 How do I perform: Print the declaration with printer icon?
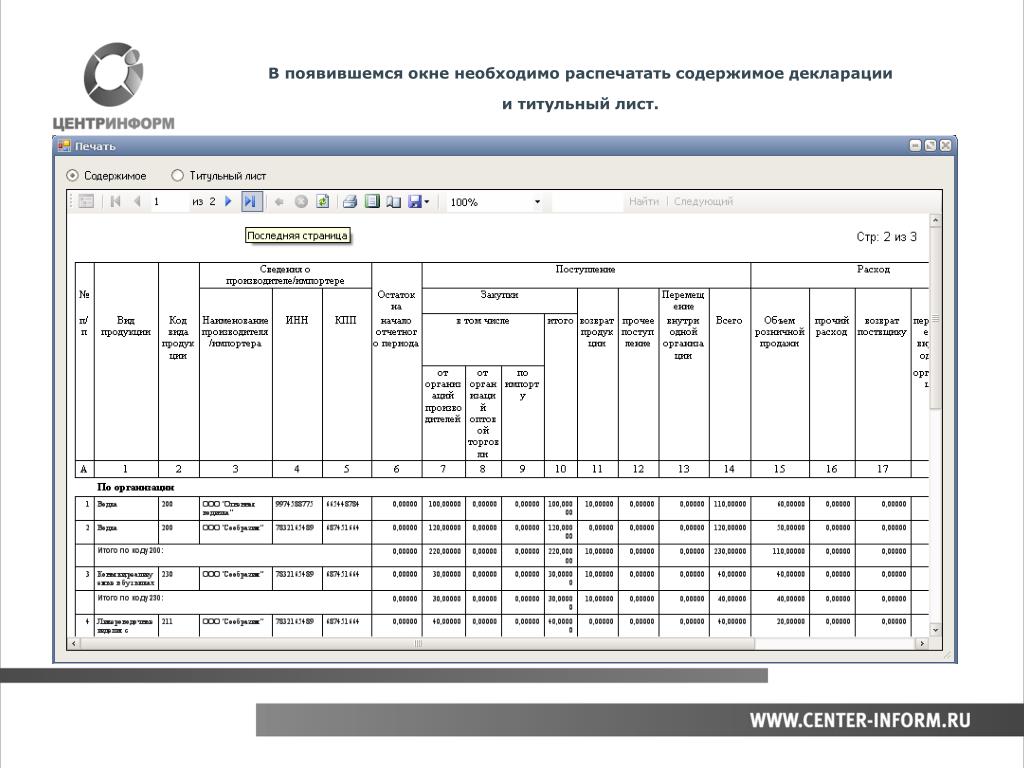pyautogui.click(x=349, y=201)
